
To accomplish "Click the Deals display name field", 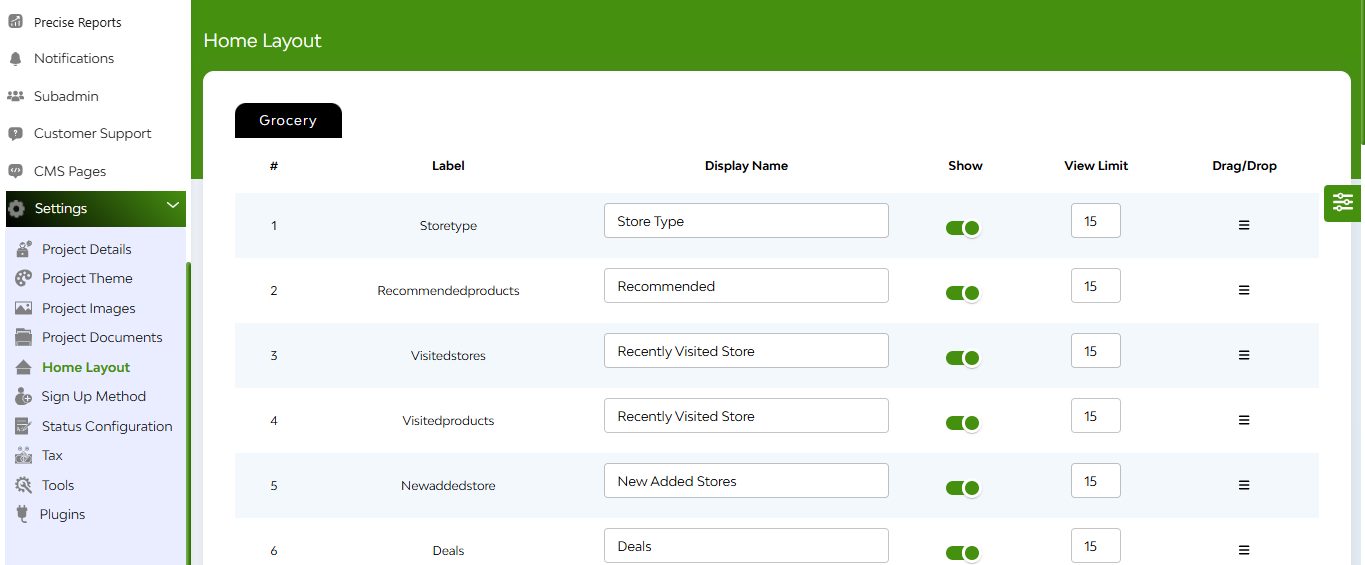I will point(746,546).
